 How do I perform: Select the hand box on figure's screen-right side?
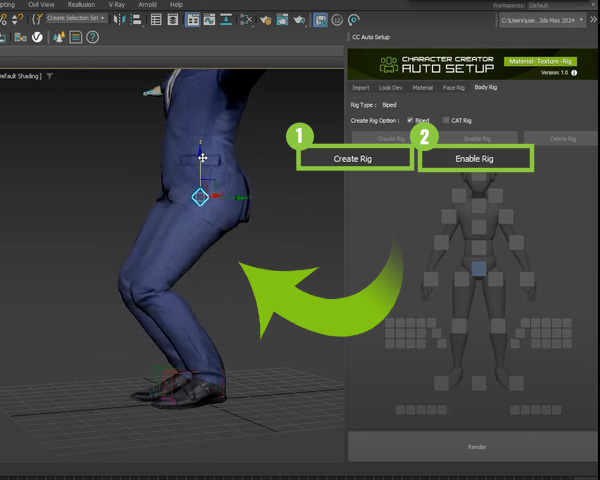[527, 279]
